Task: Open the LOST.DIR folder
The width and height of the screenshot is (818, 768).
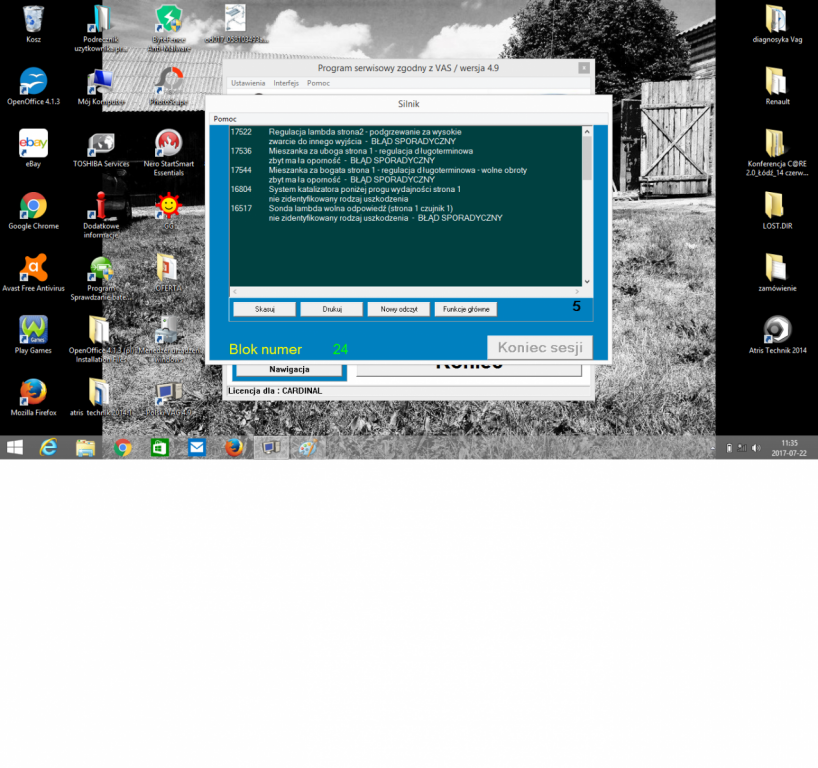Action: (777, 211)
